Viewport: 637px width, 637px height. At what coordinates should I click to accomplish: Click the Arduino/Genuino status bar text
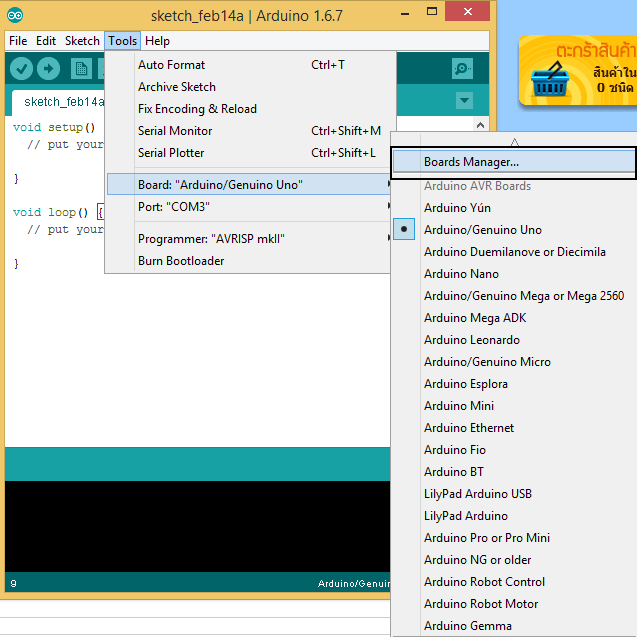pos(353,584)
